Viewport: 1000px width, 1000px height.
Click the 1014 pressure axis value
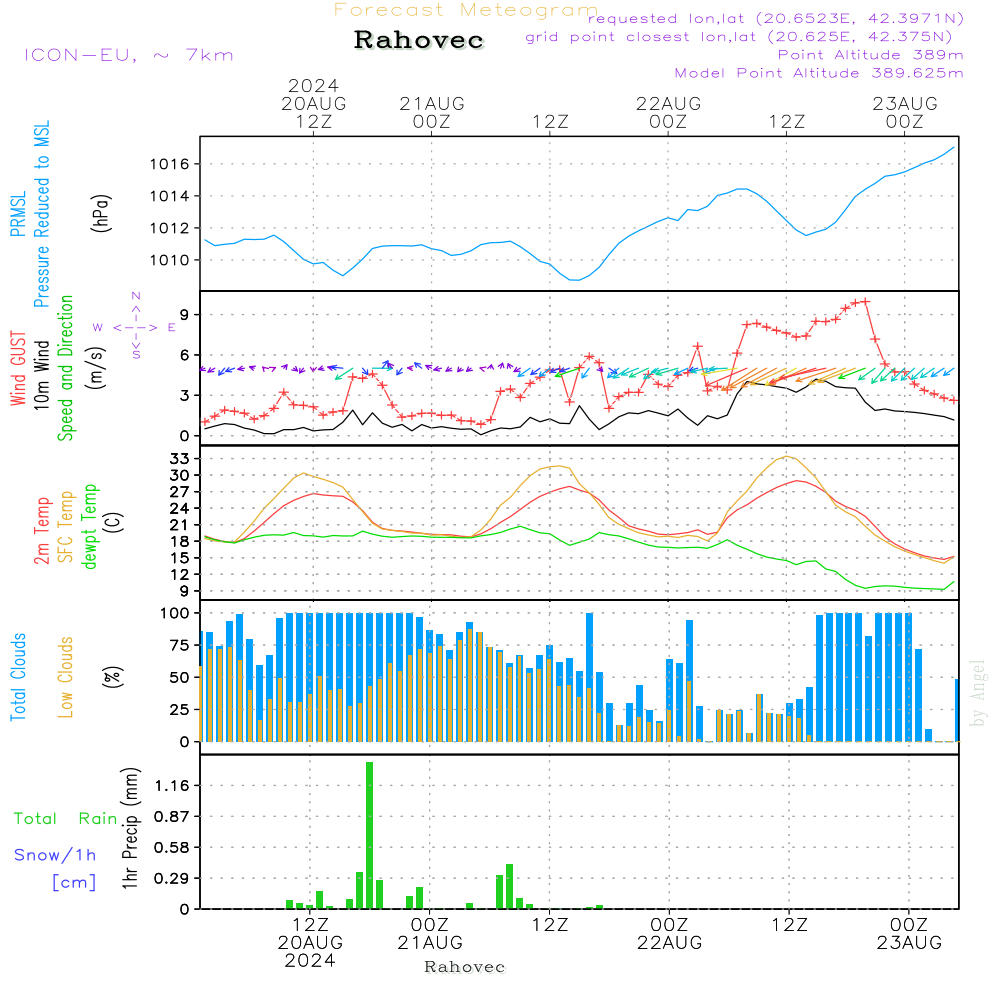pyautogui.click(x=170, y=196)
